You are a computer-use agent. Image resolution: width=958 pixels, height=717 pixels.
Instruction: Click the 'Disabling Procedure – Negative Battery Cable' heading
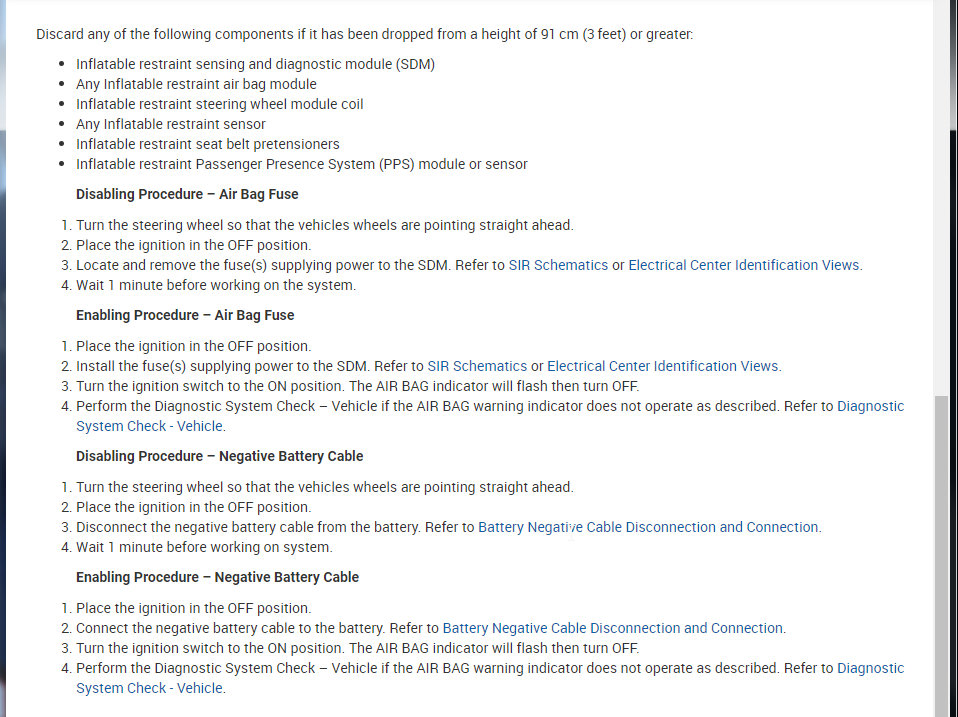(x=219, y=456)
